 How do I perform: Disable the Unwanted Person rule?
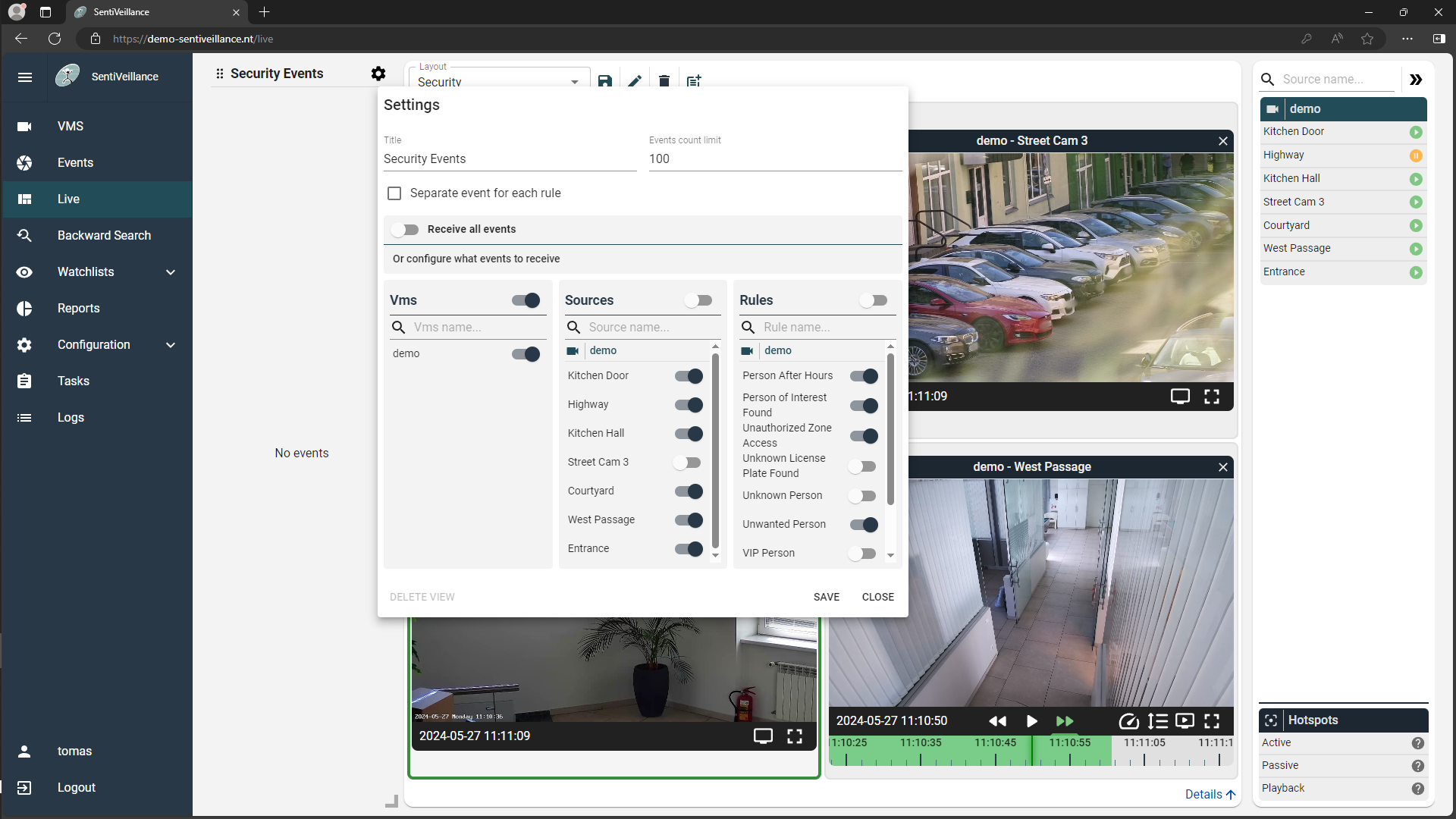[864, 525]
